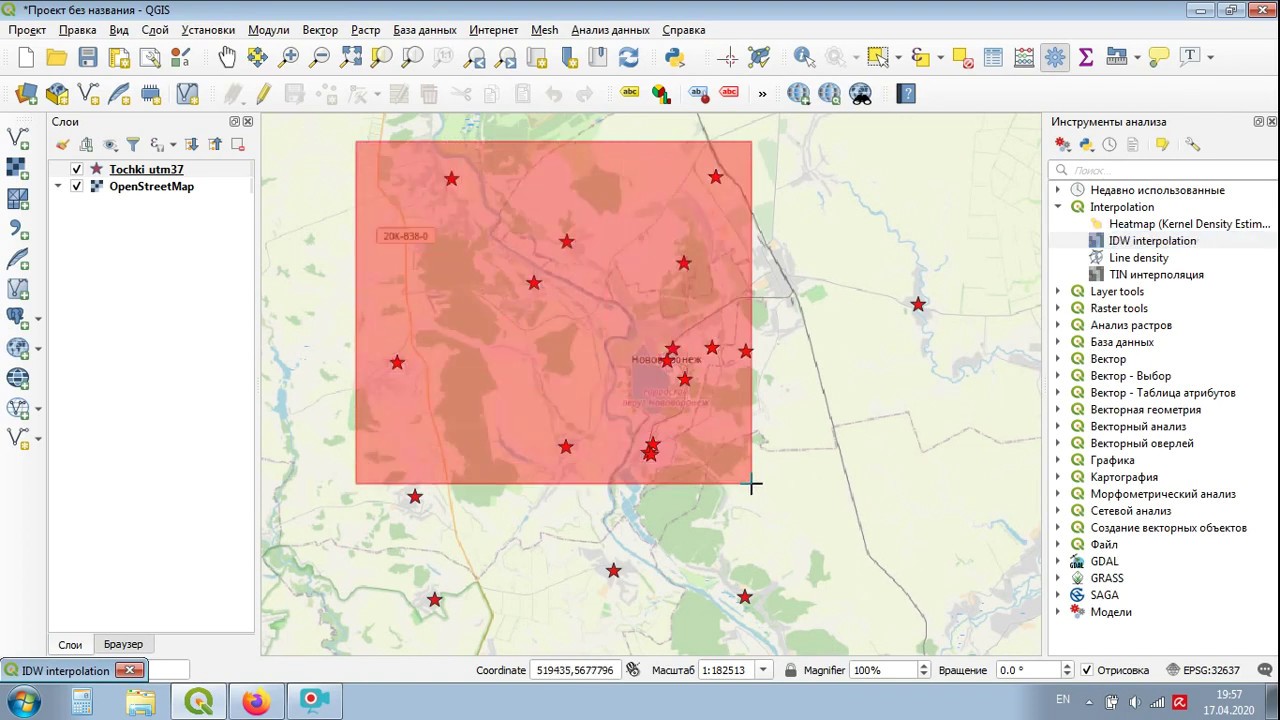Open Firefox from the Windows taskbar
The image size is (1280, 720).
tap(256, 701)
